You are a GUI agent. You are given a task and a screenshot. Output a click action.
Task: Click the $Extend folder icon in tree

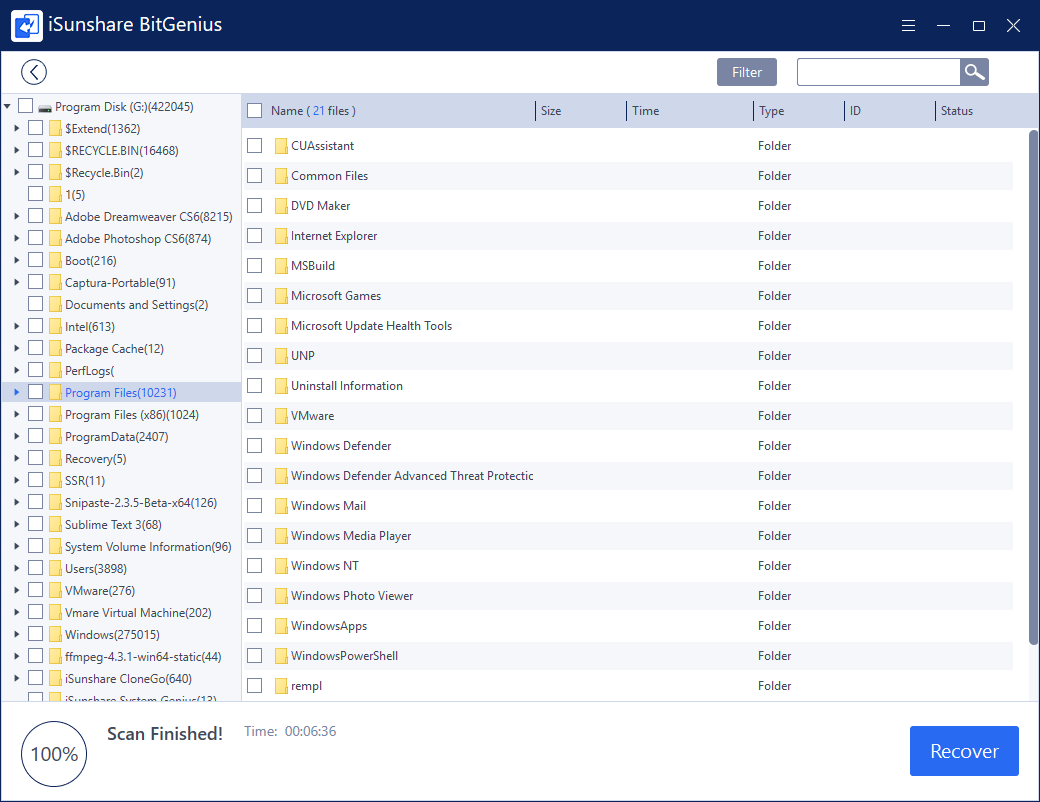[56, 128]
